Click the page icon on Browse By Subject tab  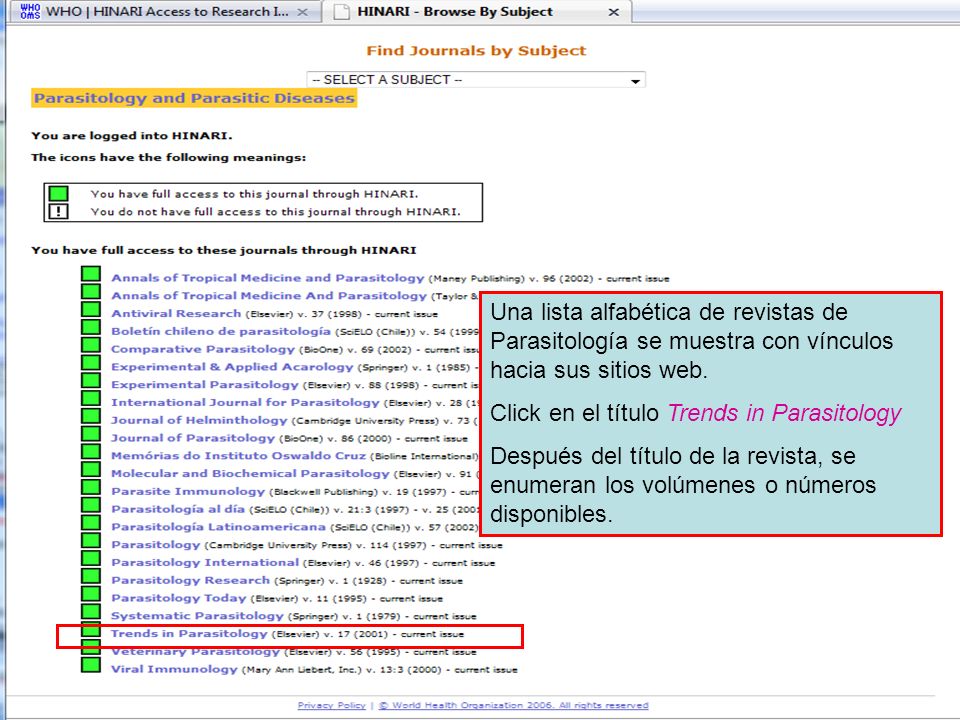pyautogui.click(x=342, y=12)
